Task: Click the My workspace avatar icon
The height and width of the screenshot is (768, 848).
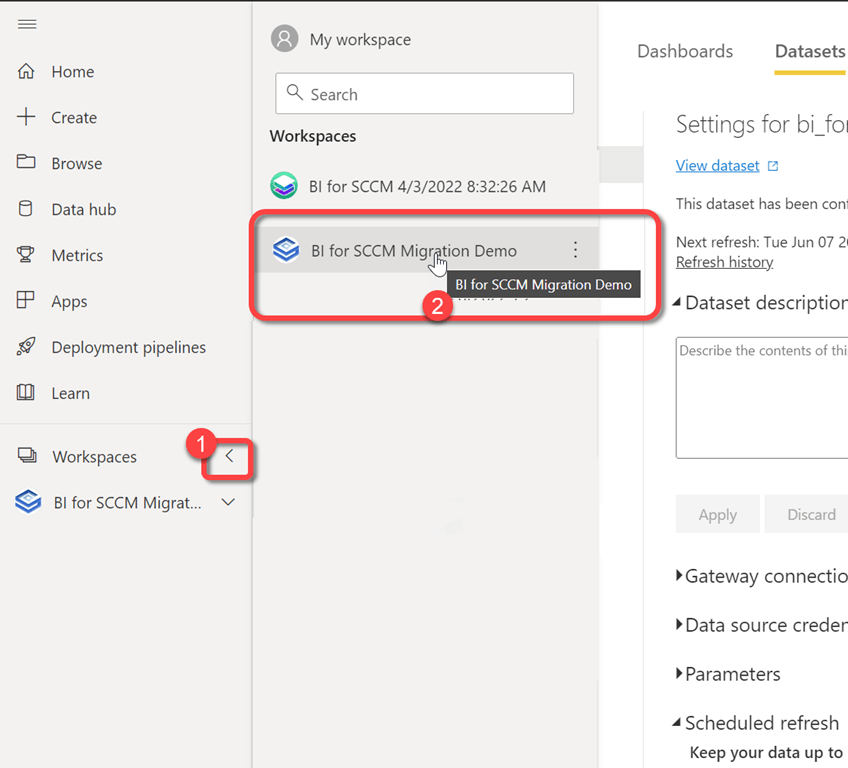Action: click(284, 38)
